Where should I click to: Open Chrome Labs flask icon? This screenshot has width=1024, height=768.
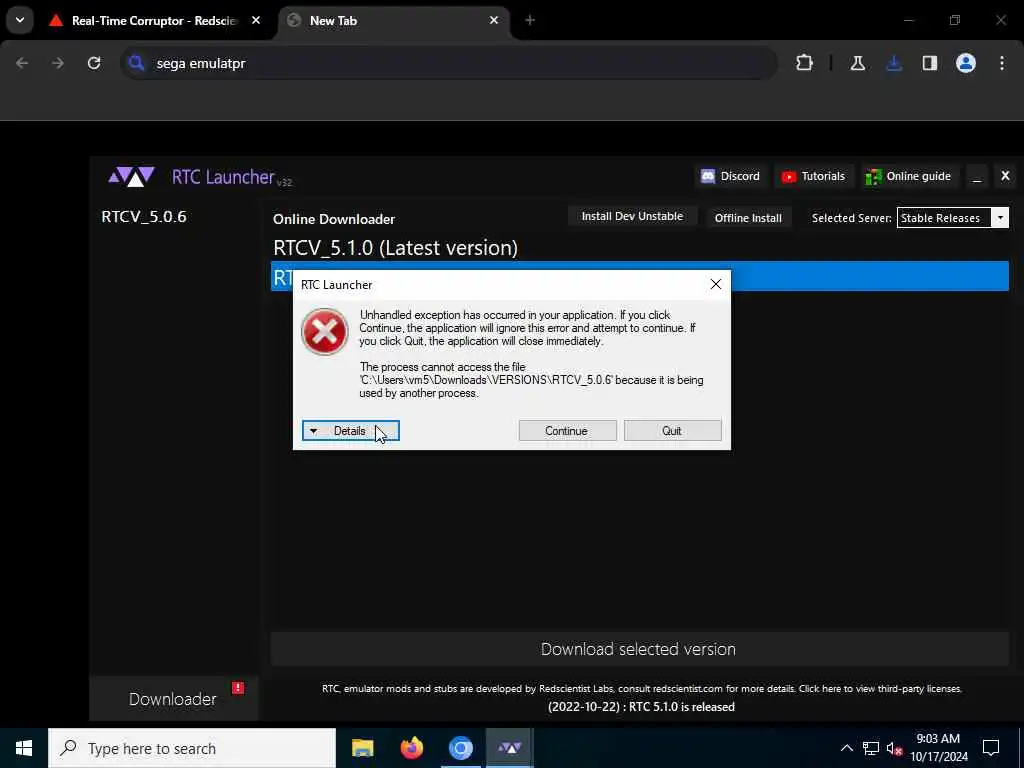click(x=858, y=63)
